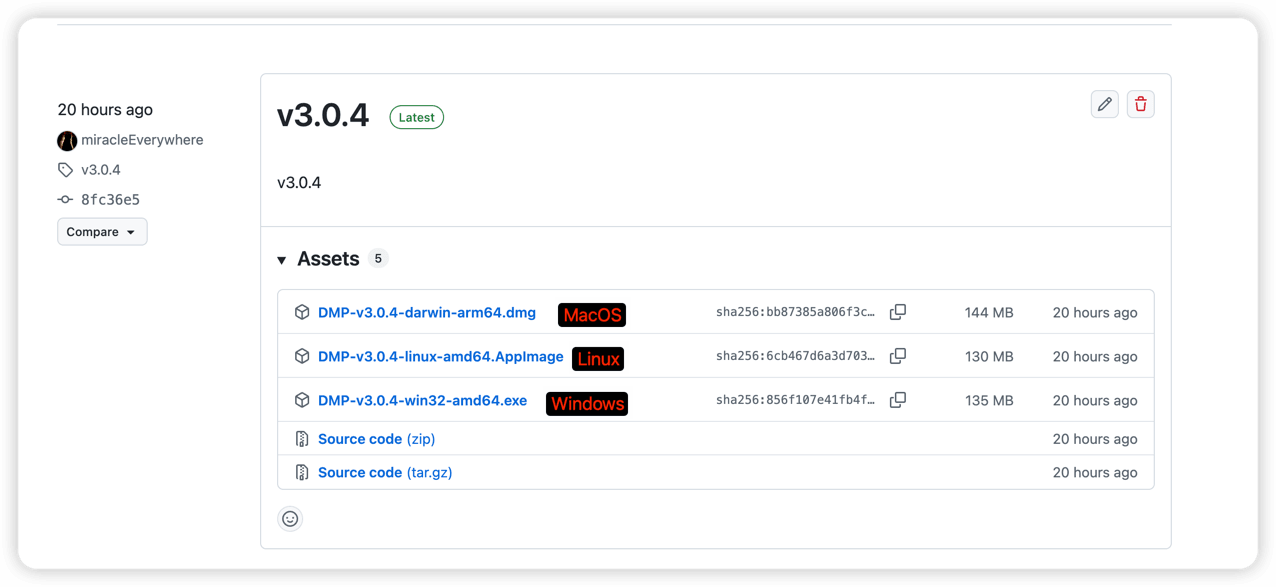Copy sha256 hash for win32 exe
The image size is (1276, 587).
tap(898, 400)
